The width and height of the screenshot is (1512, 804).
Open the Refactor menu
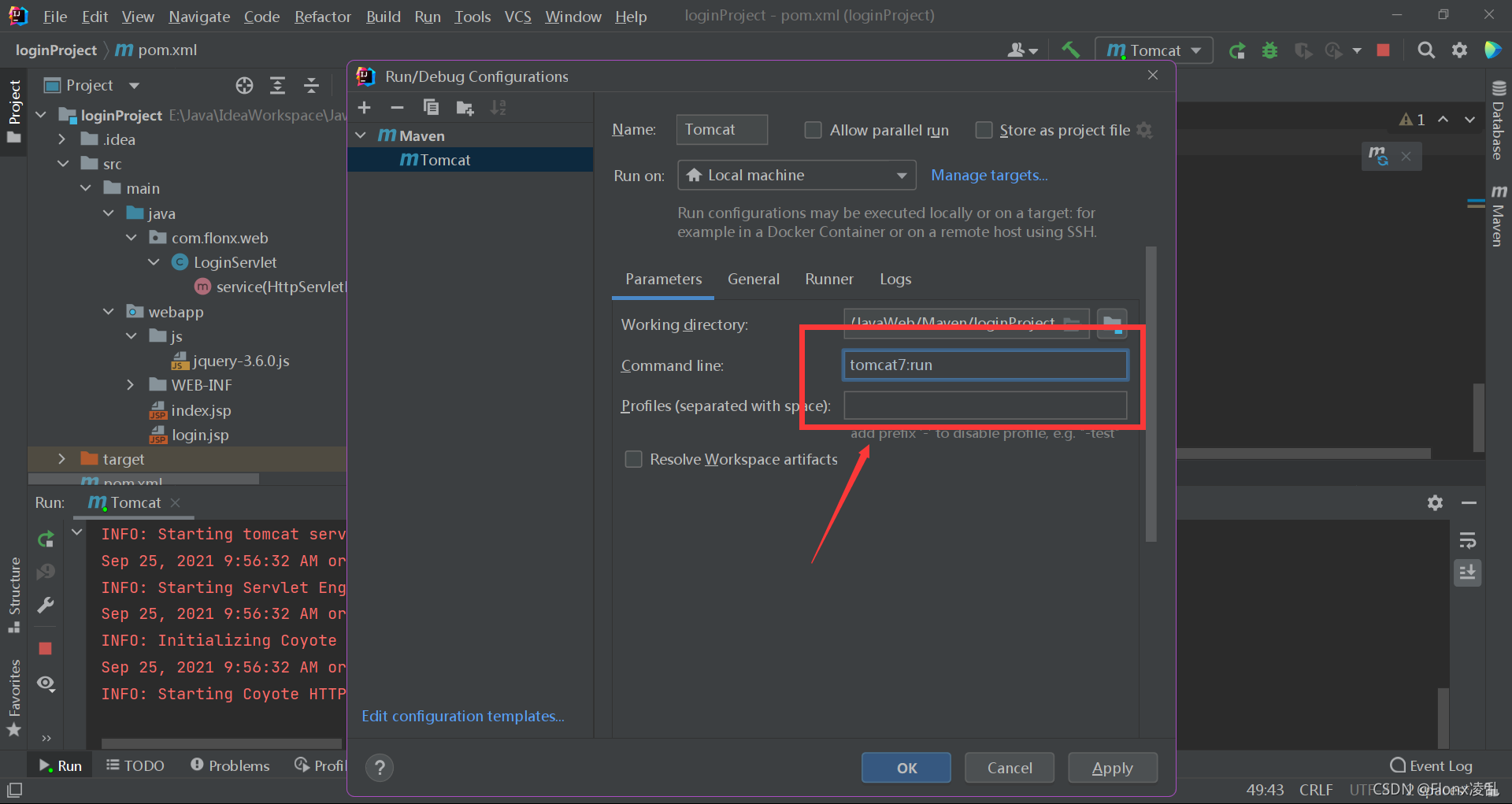322,17
